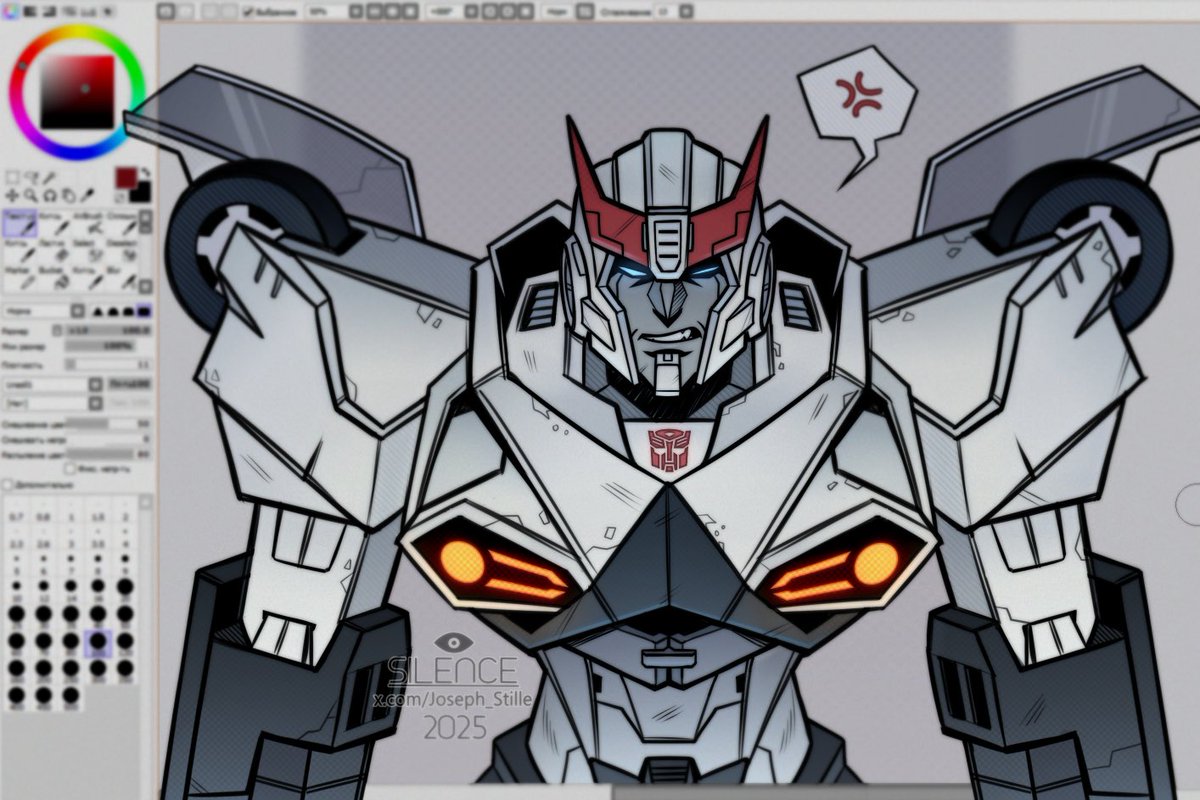The width and height of the screenshot is (1200, 800).
Task: Click the transparent color toggle below swatches
Action: point(120,197)
